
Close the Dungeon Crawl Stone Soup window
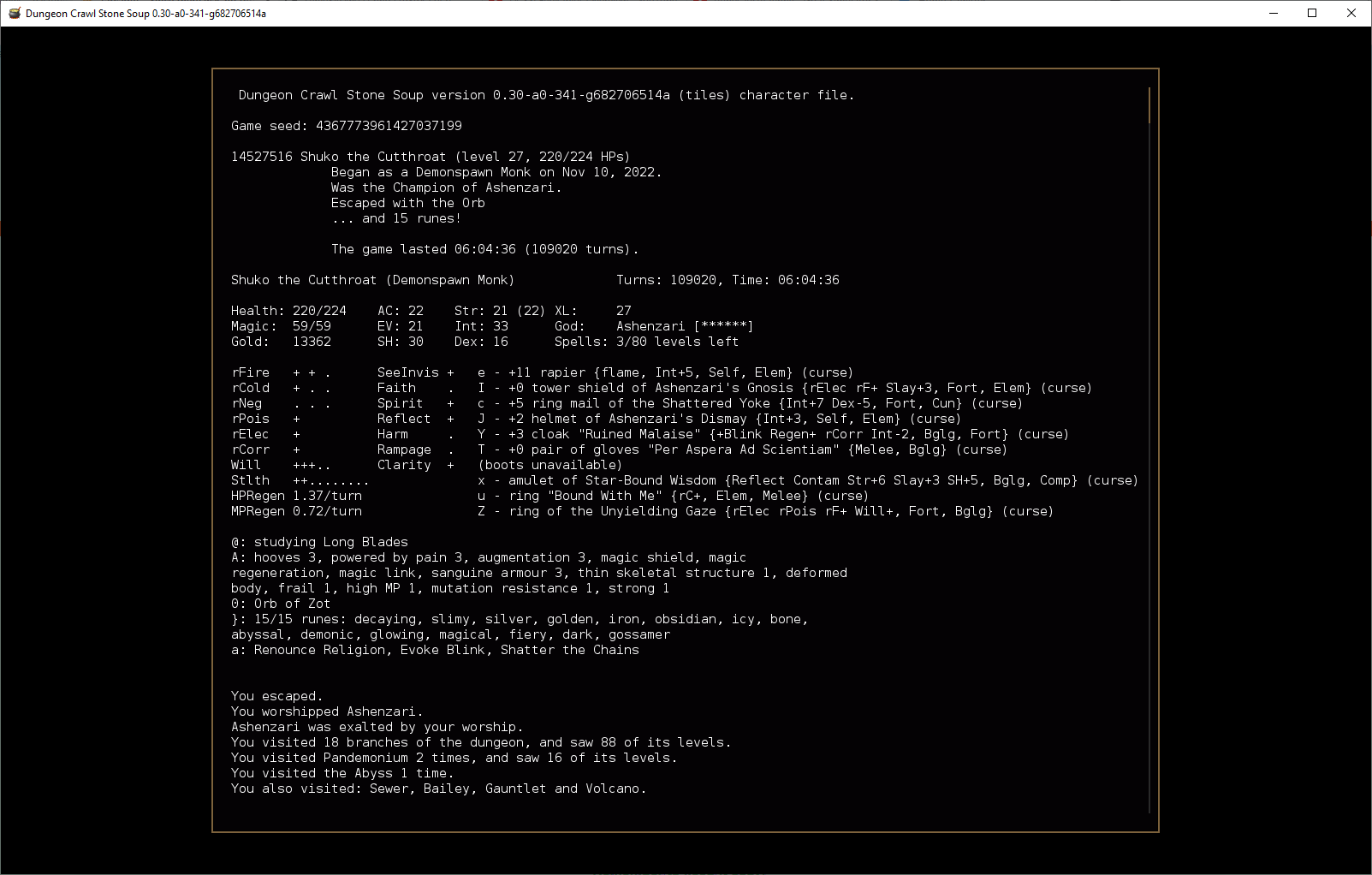(x=1351, y=13)
